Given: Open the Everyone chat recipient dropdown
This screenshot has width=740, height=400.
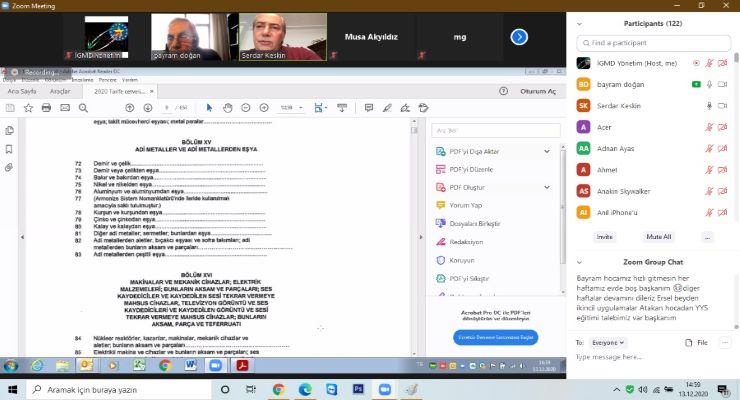Looking at the screenshot, I should pyautogui.click(x=608, y=342).
